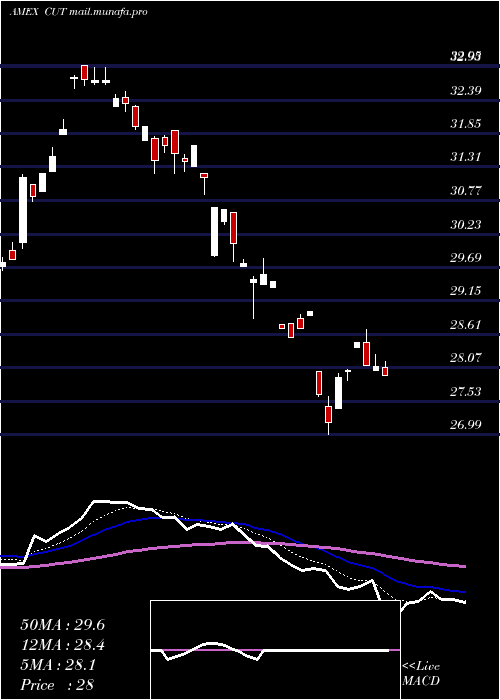This screenshot has height=700, width=500.
Task: Click the 27.53 price axis label
Action: 466,391
